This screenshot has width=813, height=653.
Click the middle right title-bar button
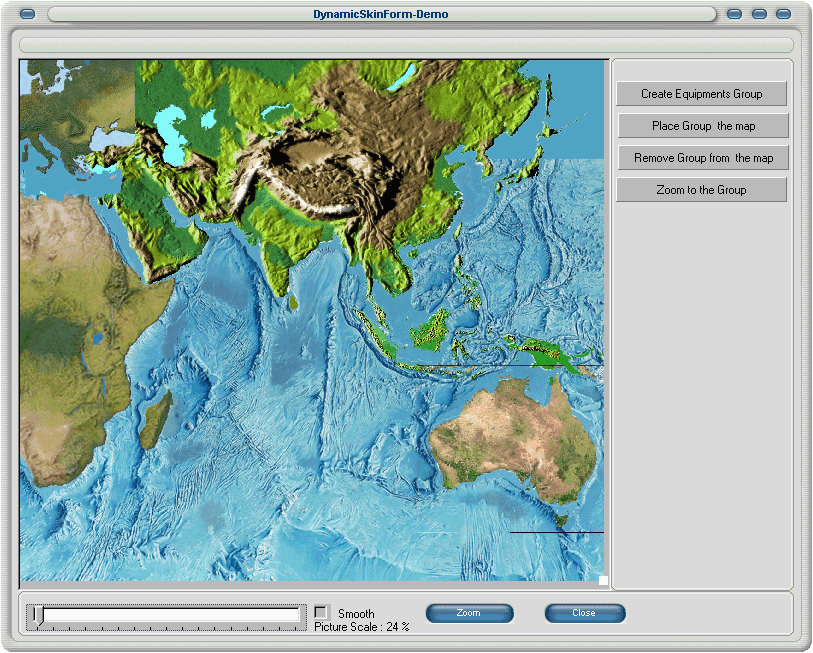coord(759,14)
